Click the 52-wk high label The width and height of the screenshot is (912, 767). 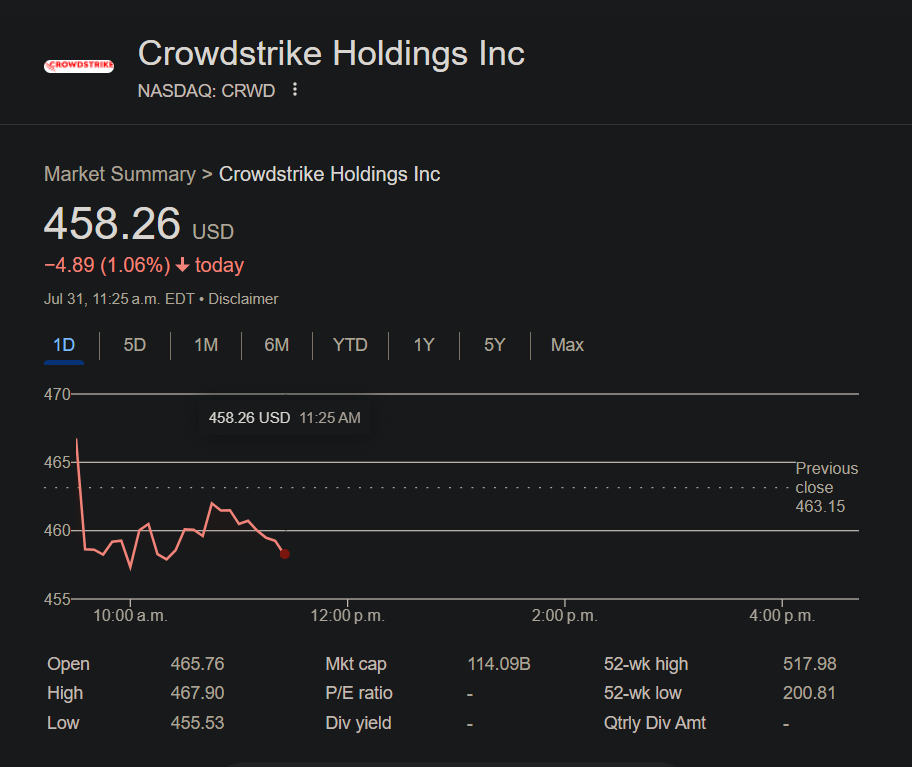click(x=646, y=664)
